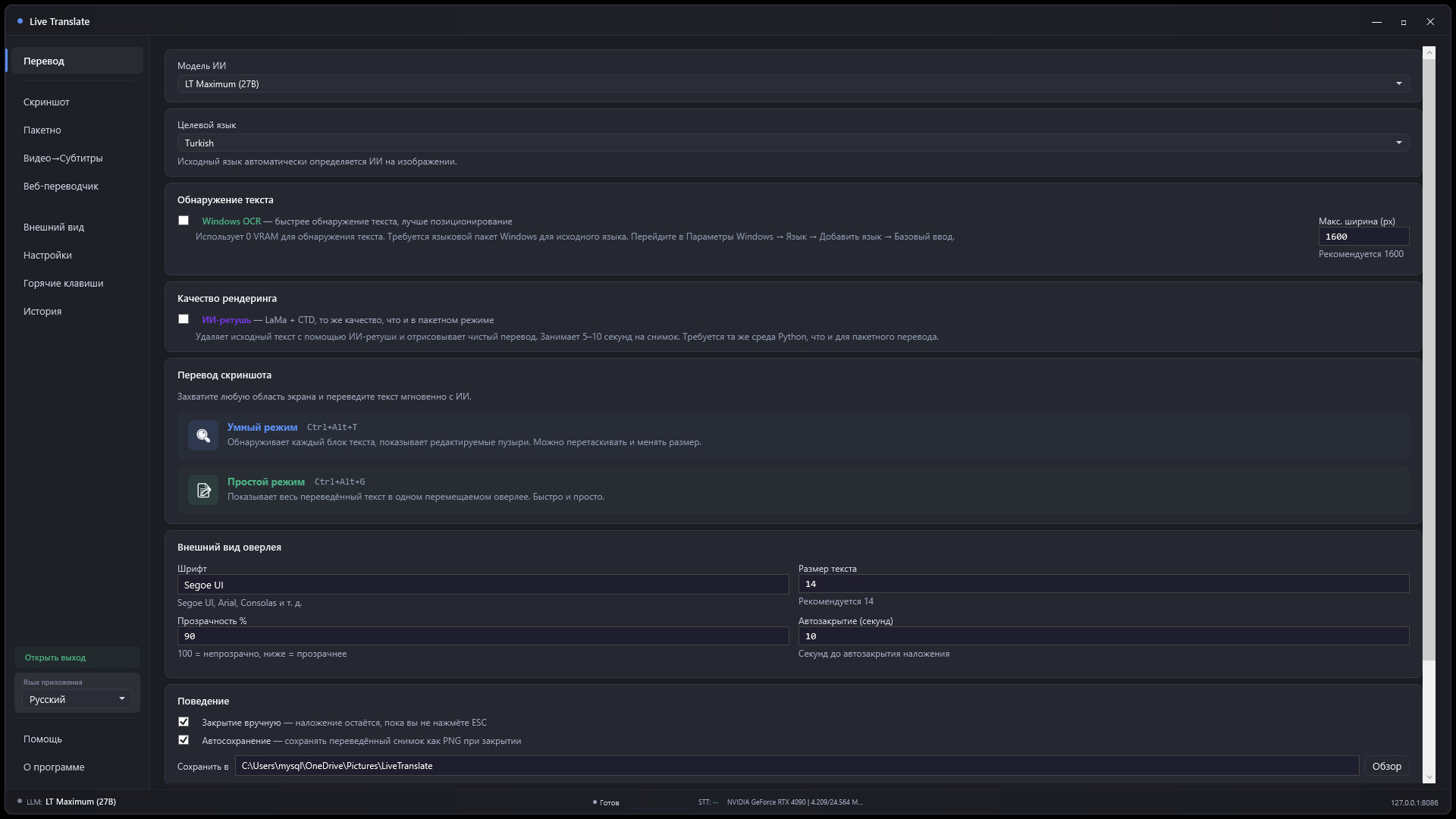Viewport: 1456px width, 819px height.
Task: Click the Обнаружение текста heading
Action: click(x=225, y=200)
